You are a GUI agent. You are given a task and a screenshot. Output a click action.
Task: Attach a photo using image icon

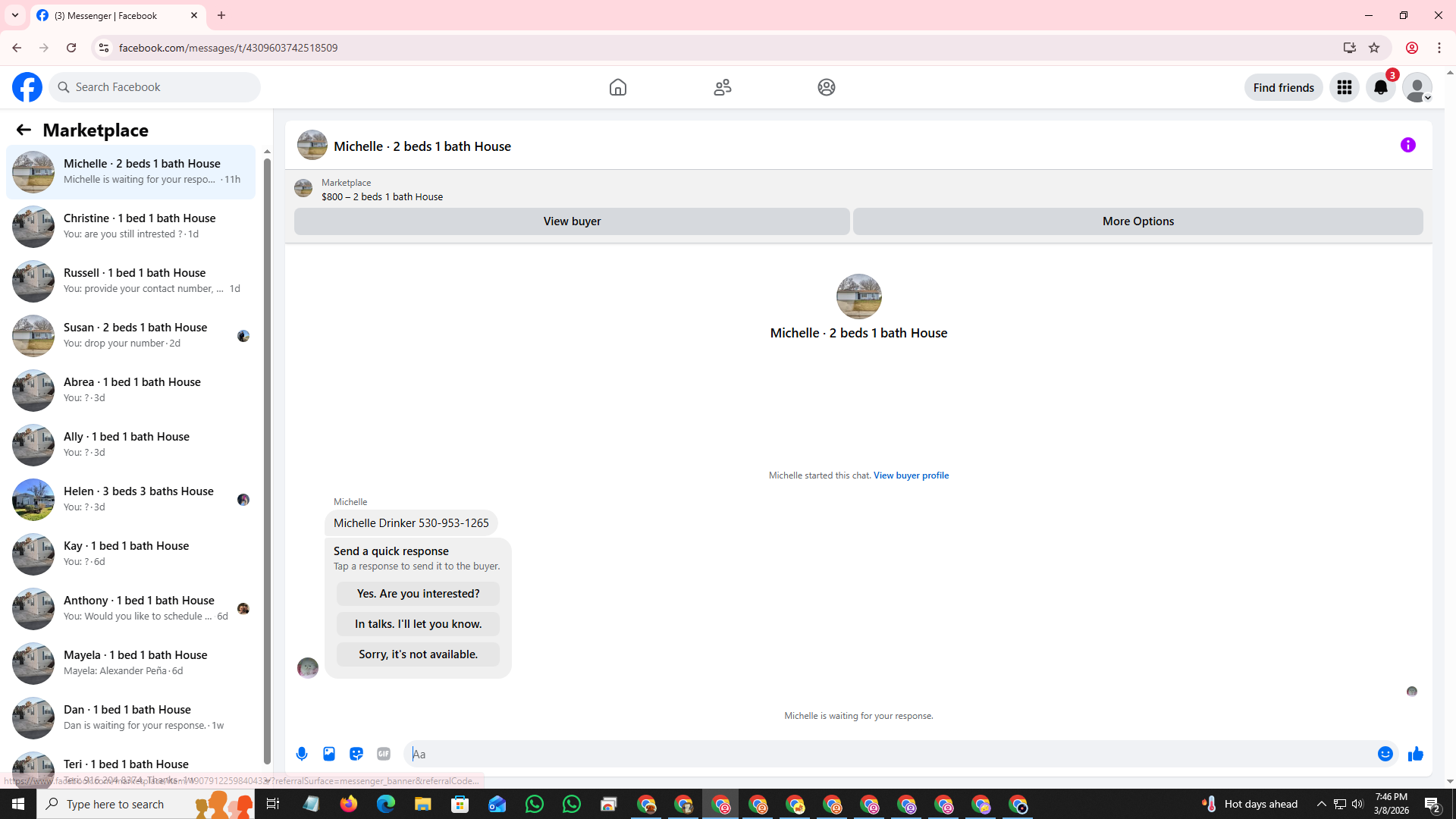coord(329,754)
